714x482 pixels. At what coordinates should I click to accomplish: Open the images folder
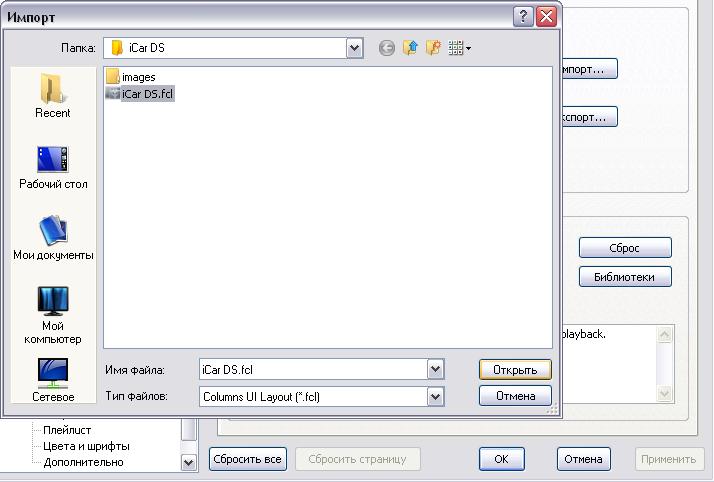(x=131, y=77)
